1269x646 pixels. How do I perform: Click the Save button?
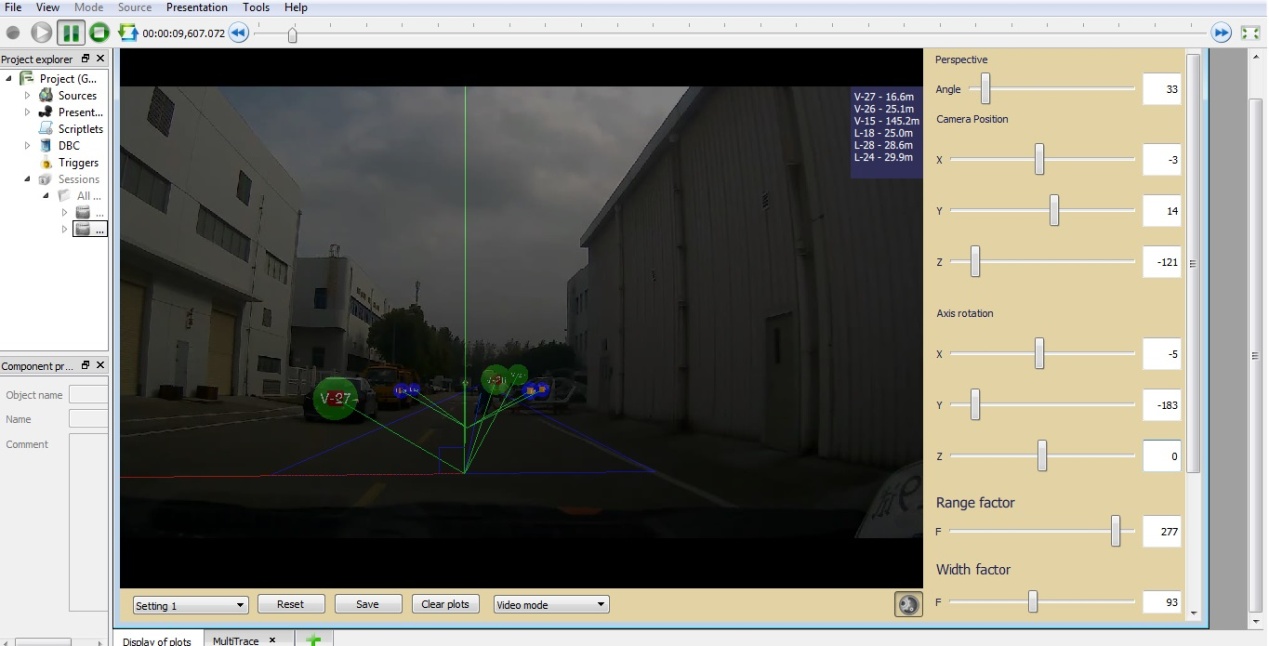pyautogui.click(x=368, y=604)
